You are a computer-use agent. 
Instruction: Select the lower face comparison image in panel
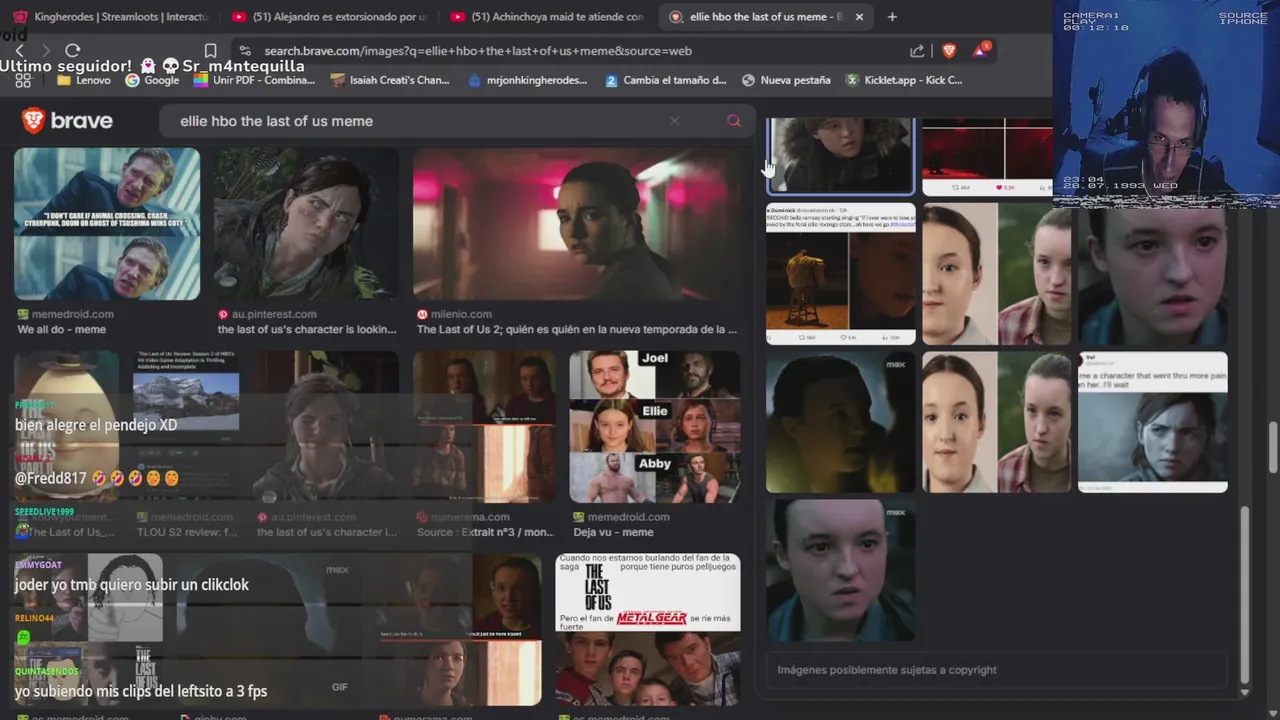click(996, 422)
